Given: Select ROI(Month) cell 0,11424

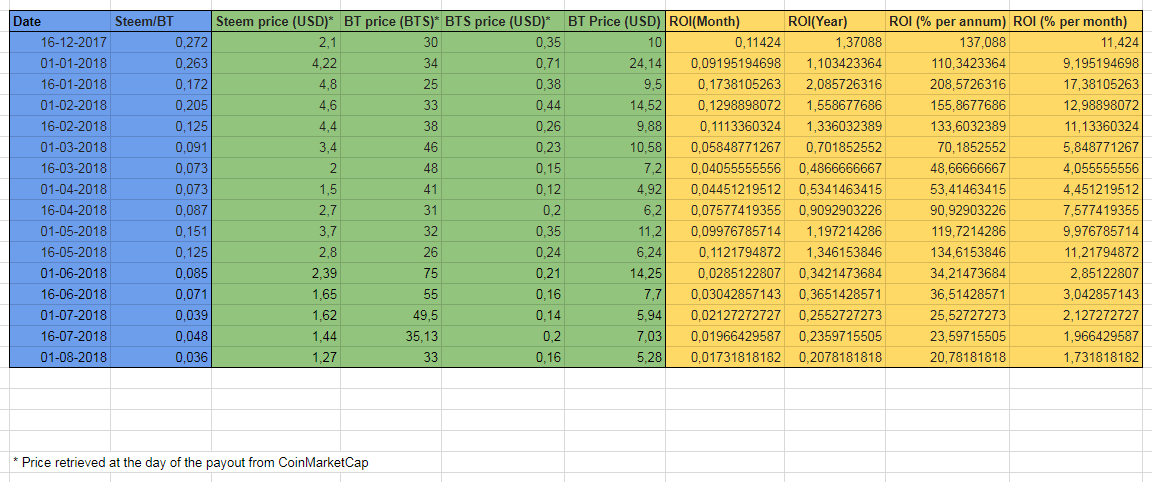Looking at the screenshot, I should (725, 43).
